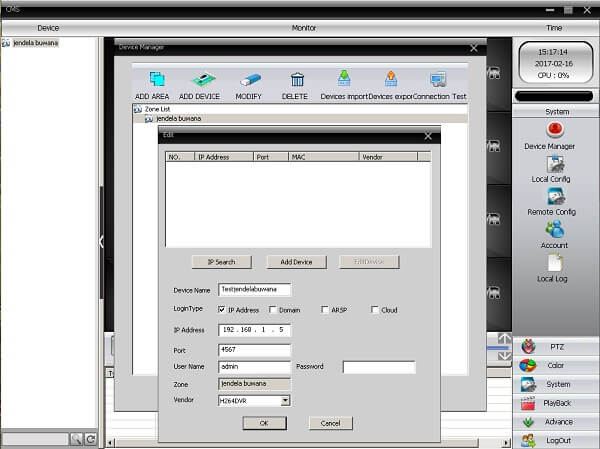The height and width of the screenshot is (449, 600).
Task: Open the Account settings icon
Action: [555, 230]
